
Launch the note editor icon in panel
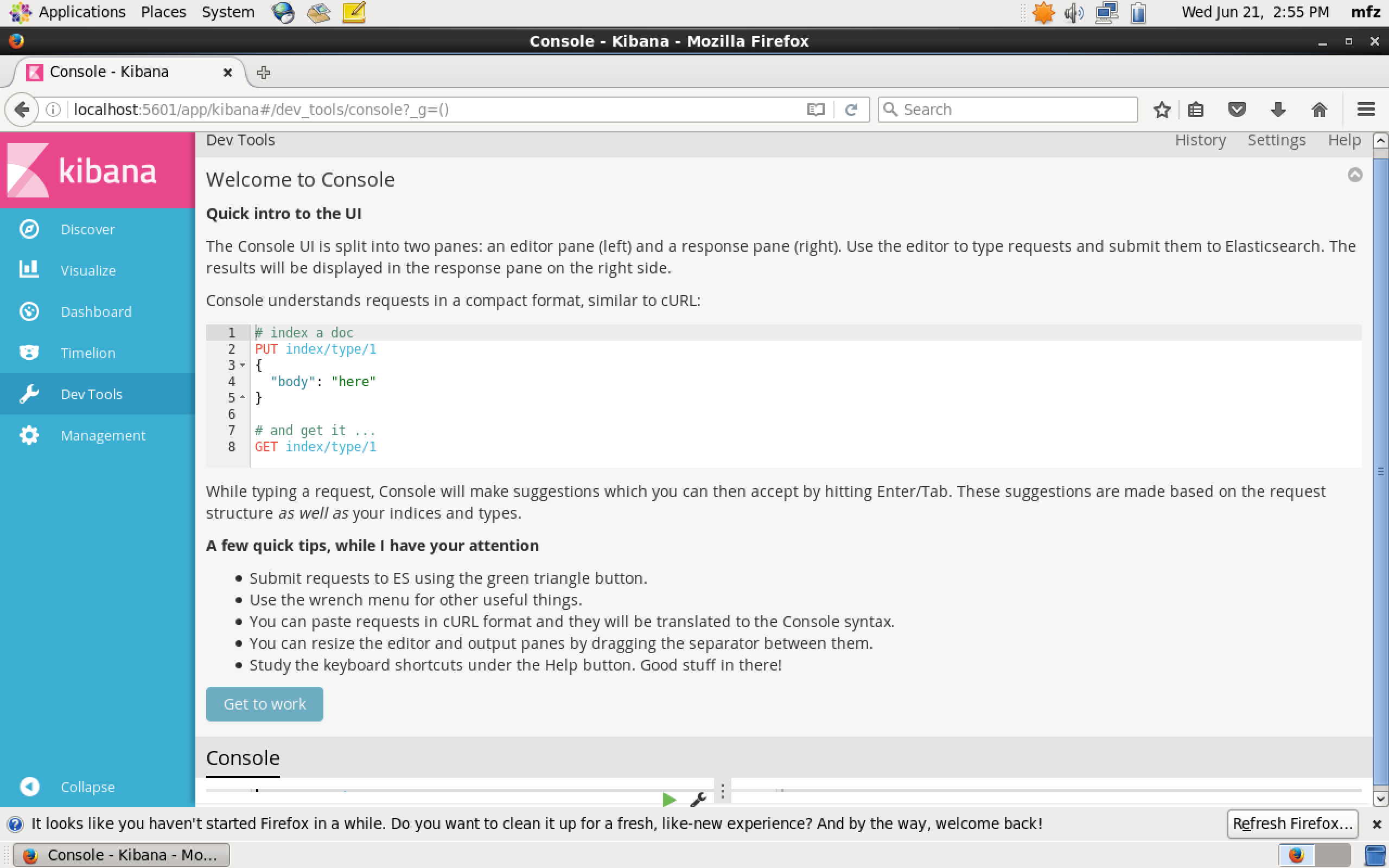tap(354, 12)
